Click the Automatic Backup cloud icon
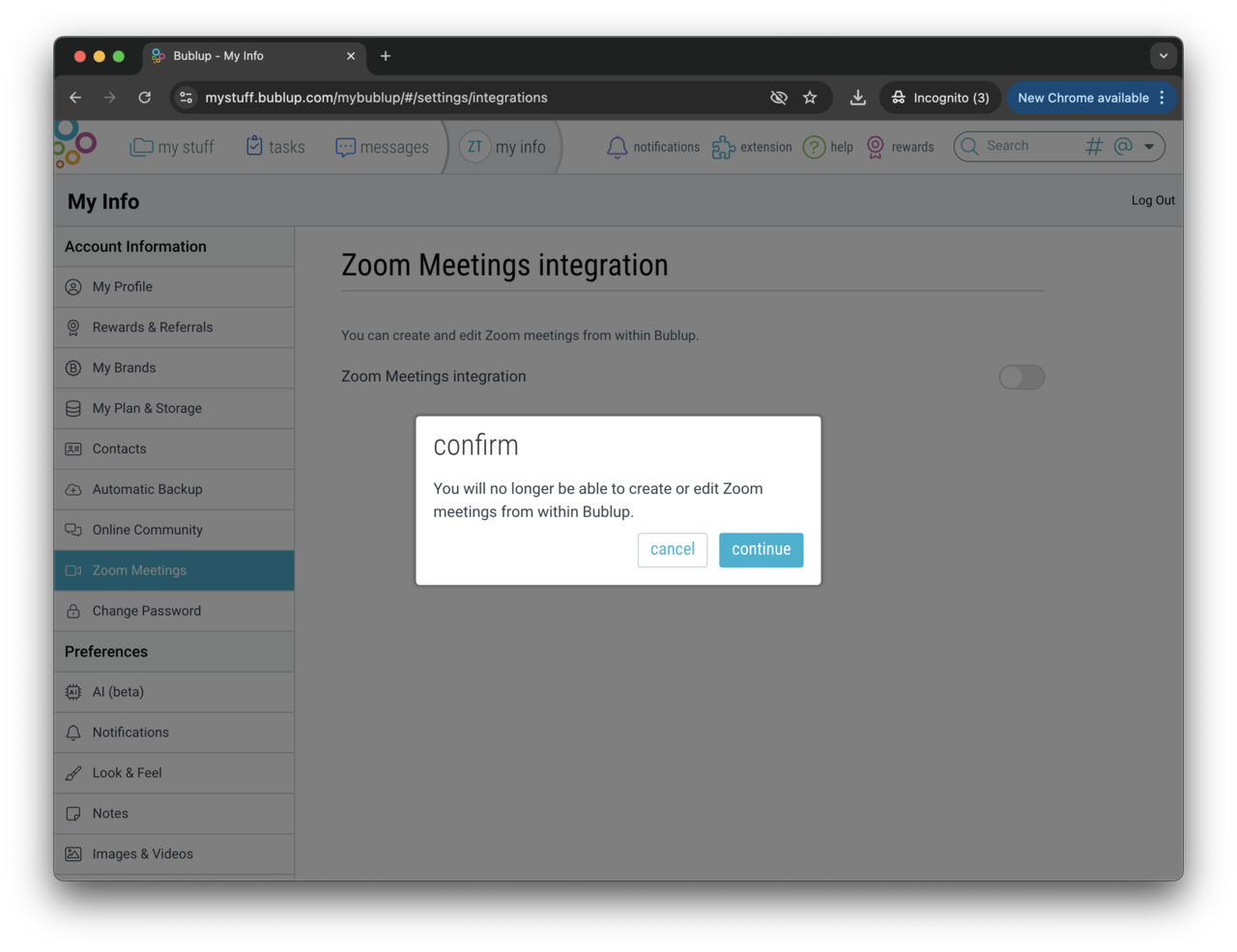The image size is (1237, 952). pos(73,490)
